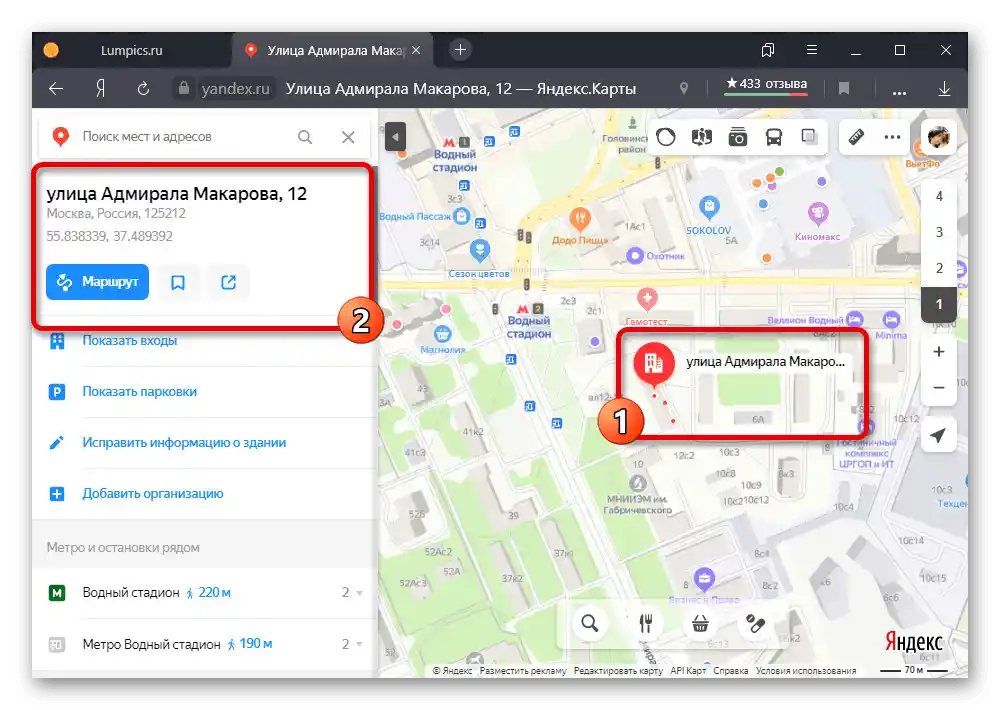Find restaurants with fork-knife icon

pos(646,623)
